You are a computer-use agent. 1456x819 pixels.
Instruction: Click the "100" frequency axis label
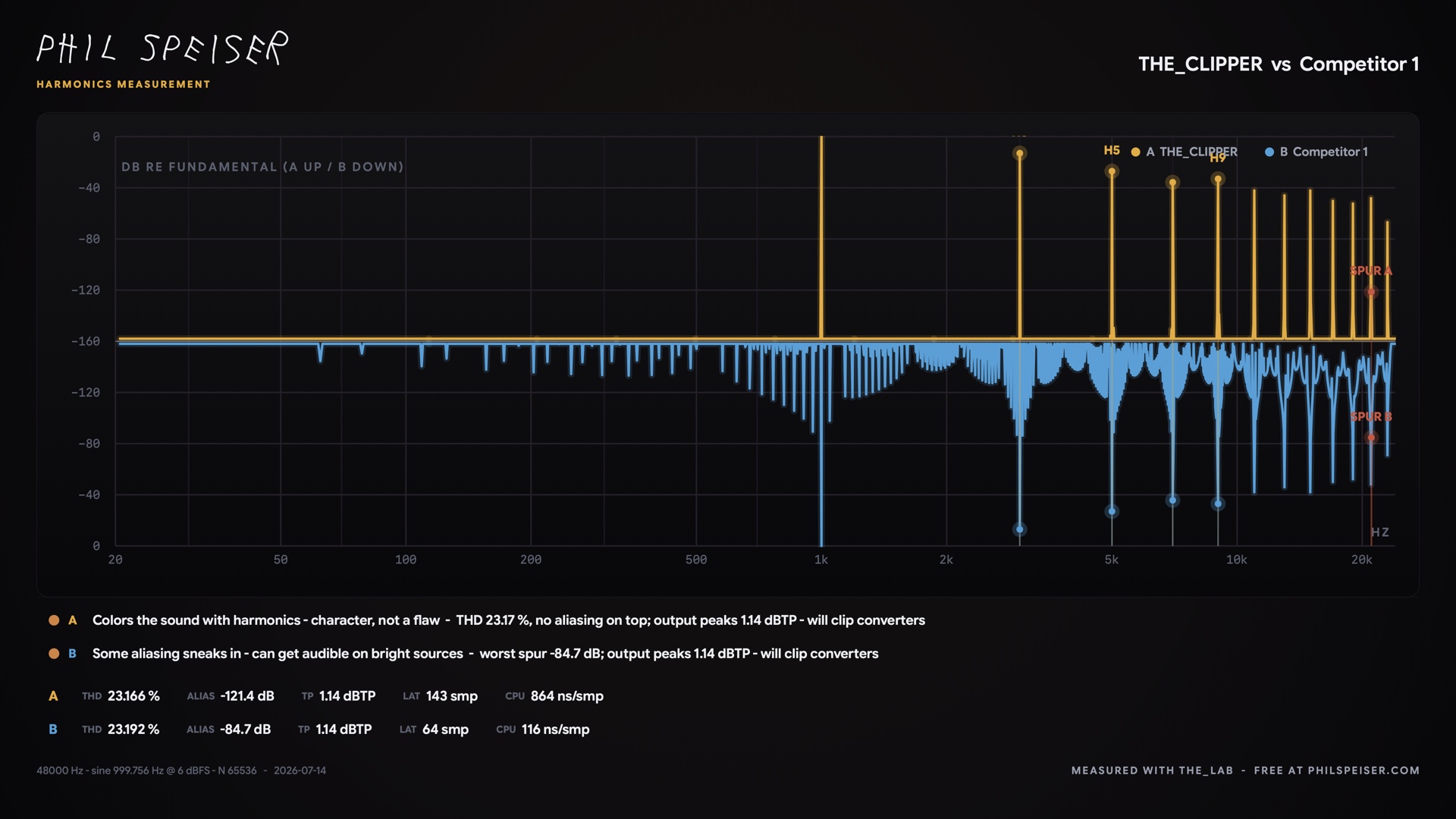point(406,560)
